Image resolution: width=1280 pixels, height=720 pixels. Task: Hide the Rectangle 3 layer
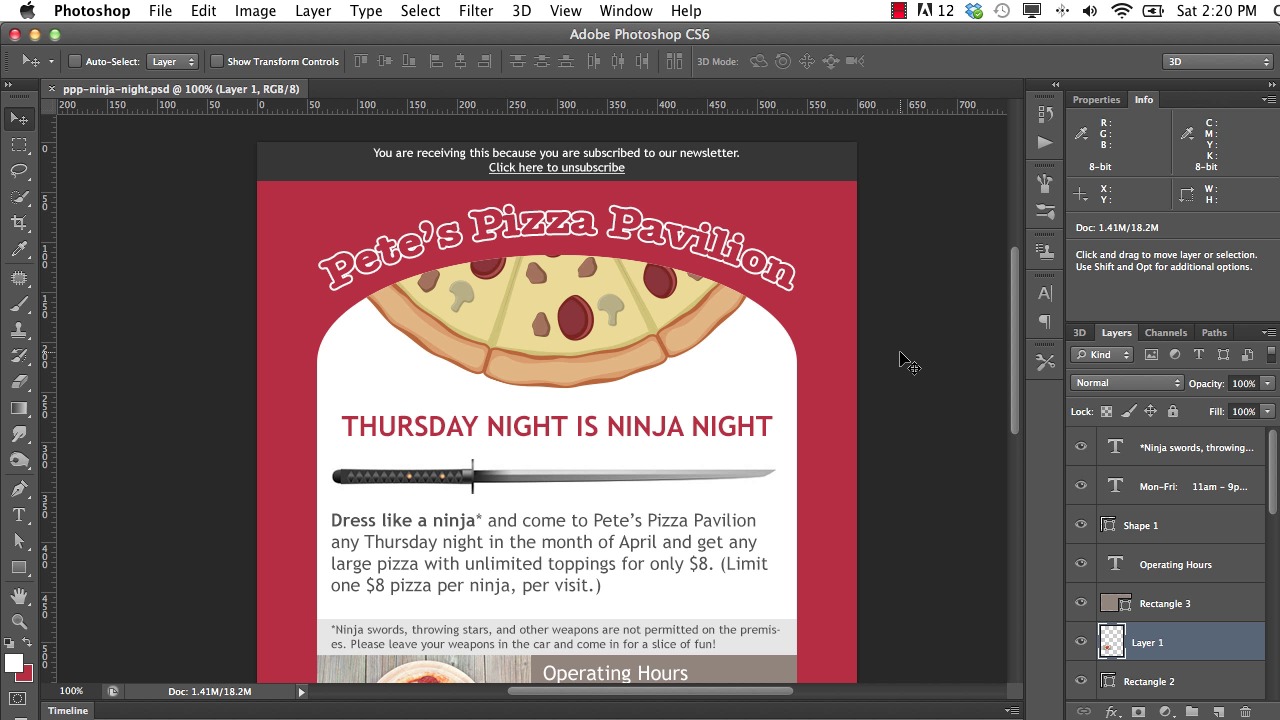click(x=1081, y=603)
